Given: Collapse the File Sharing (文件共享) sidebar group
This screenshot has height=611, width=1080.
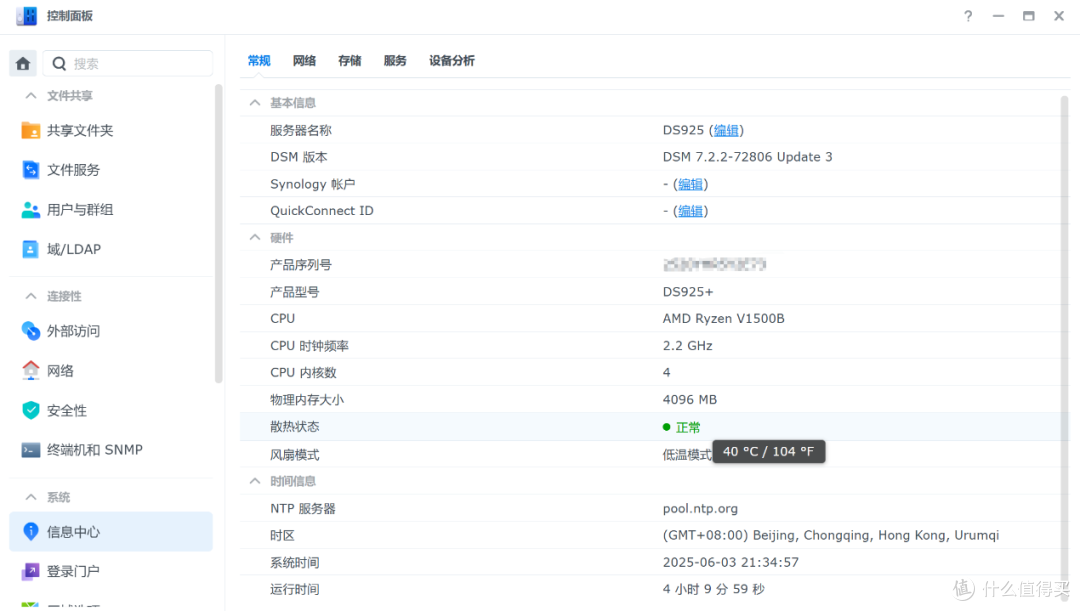Looking at the screenshot, I should (31, 96).
